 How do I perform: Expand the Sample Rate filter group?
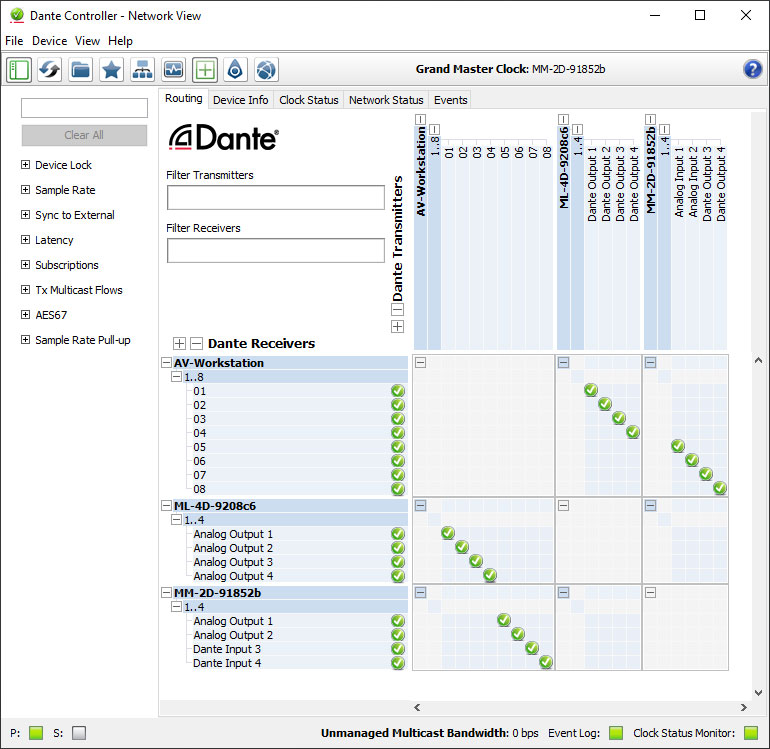click(x=25, y=190)
